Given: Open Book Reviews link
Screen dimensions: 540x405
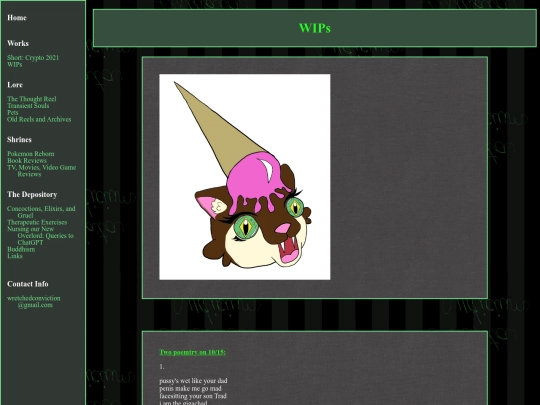Looking at the screenshot, I should (27, 160).
